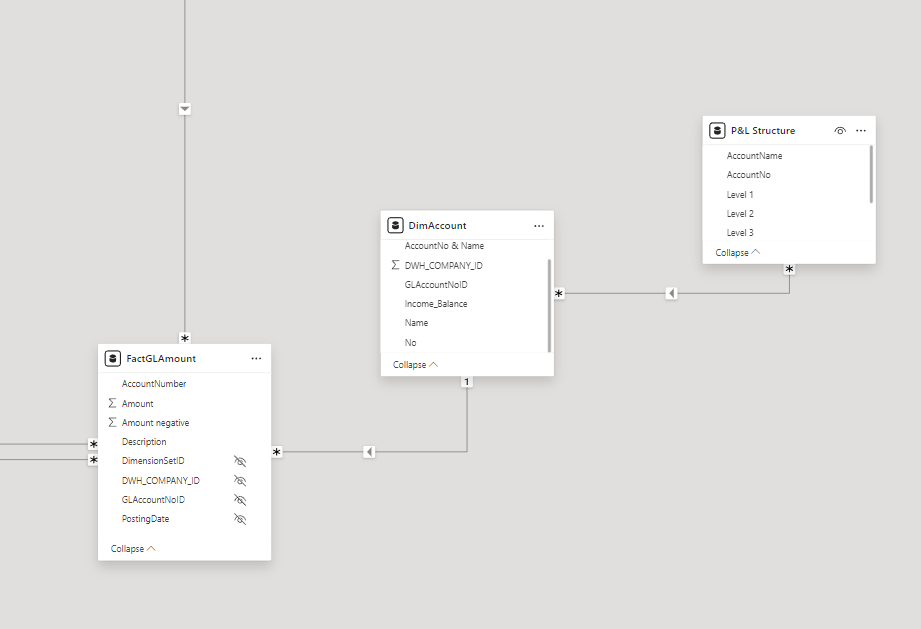Unhide PostingDate field in FactGLAmount
The image size is (921, 629).
coord(240,519)
